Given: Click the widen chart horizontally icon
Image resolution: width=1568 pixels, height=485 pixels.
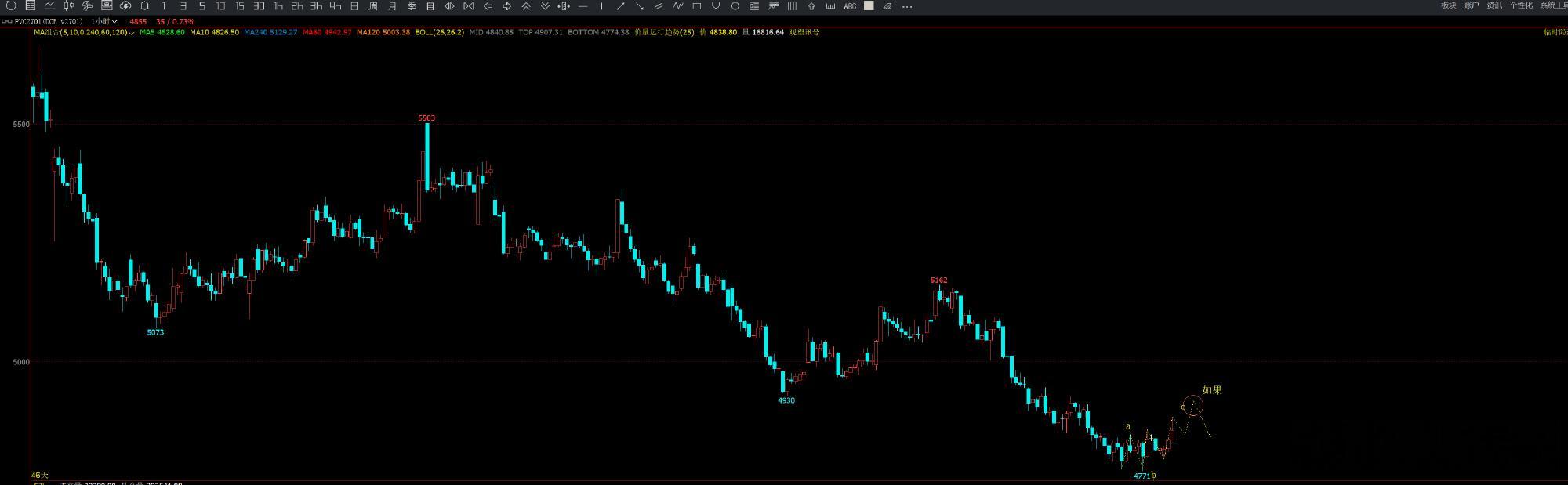Looking at the screenshot, I should tap(449, 5).
